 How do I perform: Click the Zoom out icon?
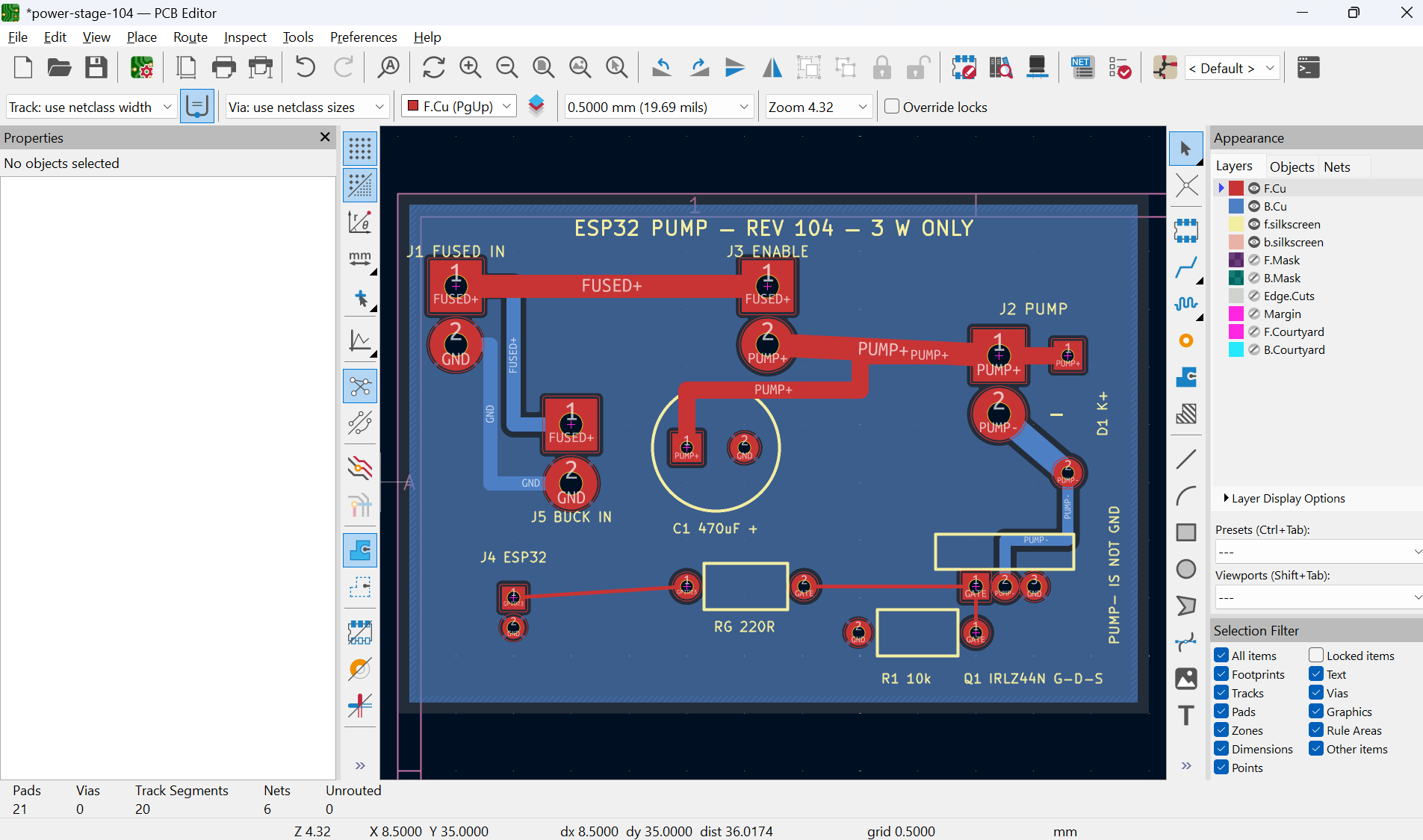coord(506,68)
